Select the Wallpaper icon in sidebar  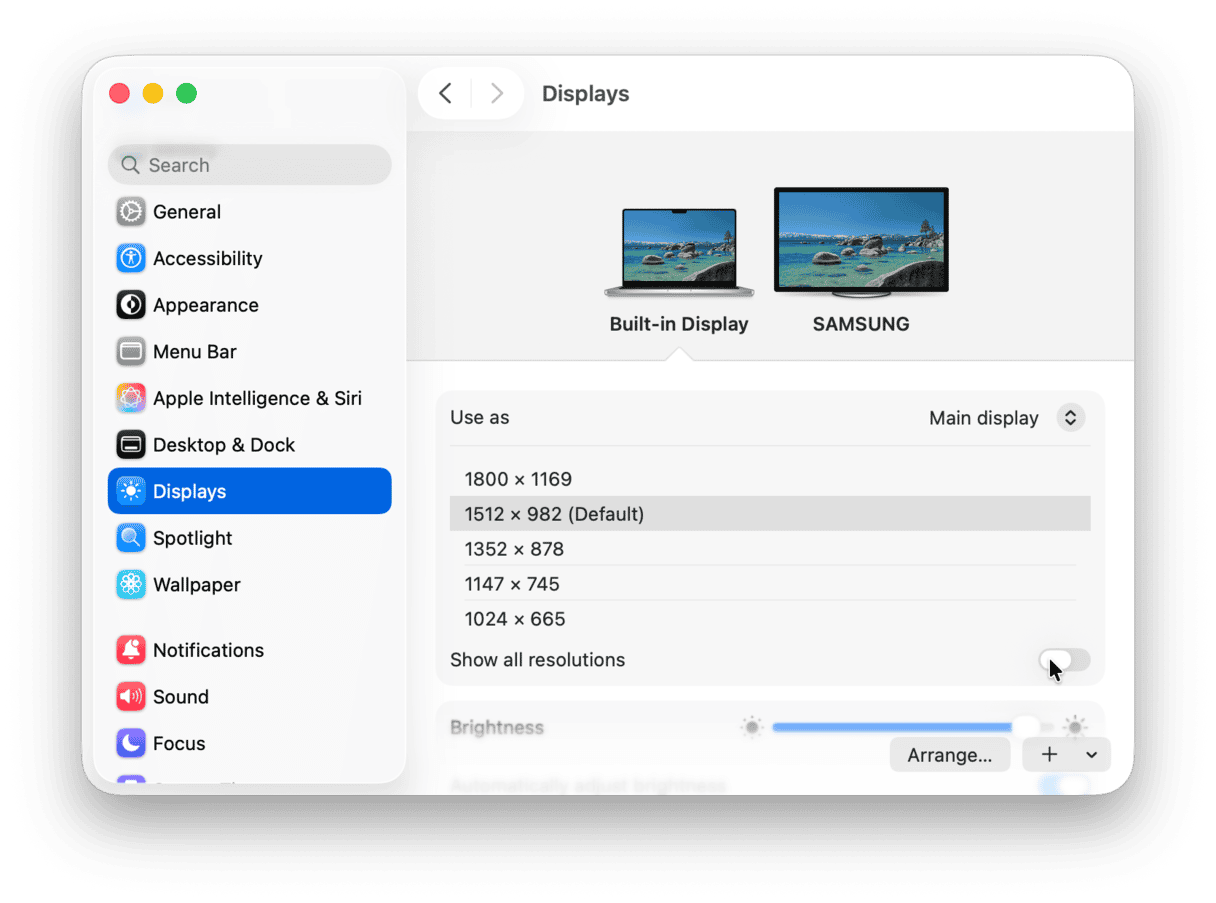tap(131, 585)
